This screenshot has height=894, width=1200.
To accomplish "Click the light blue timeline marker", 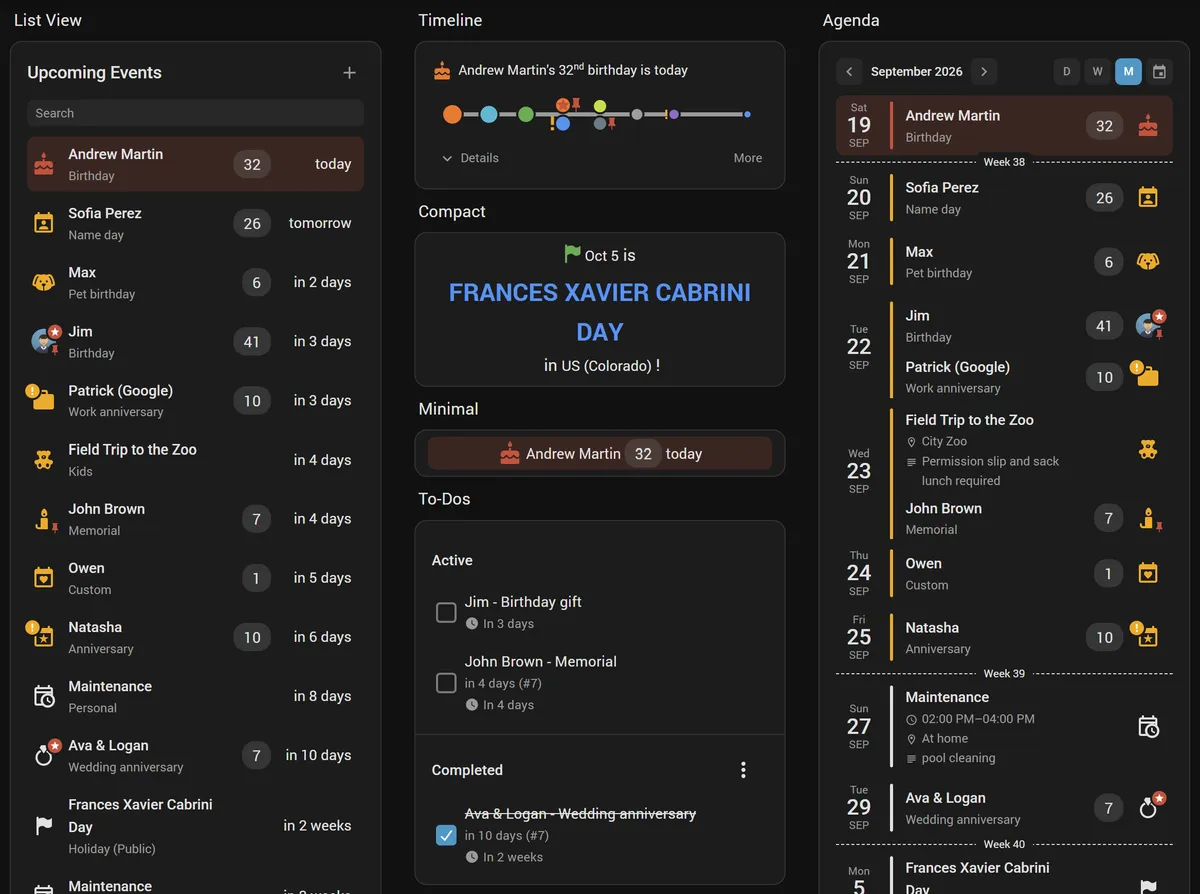I will pyautogui.click(x=489, y=115).
